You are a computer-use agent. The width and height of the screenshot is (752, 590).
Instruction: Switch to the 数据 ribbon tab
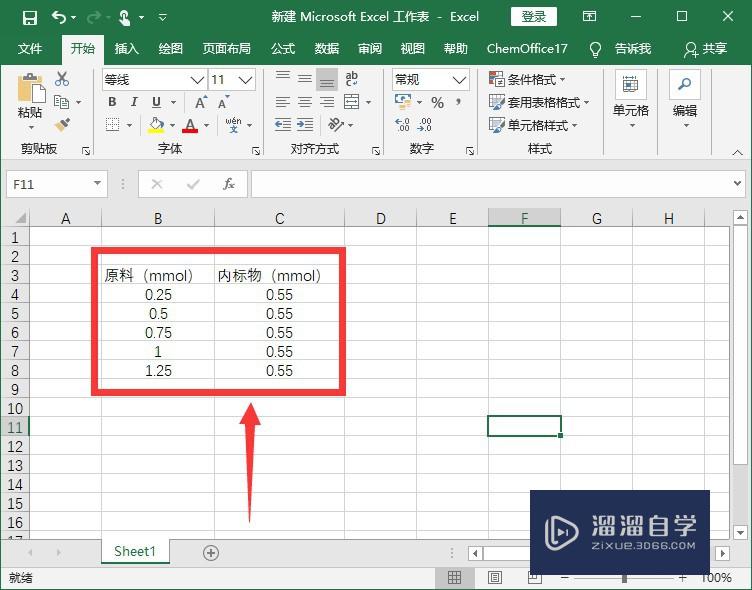(327, 48)
